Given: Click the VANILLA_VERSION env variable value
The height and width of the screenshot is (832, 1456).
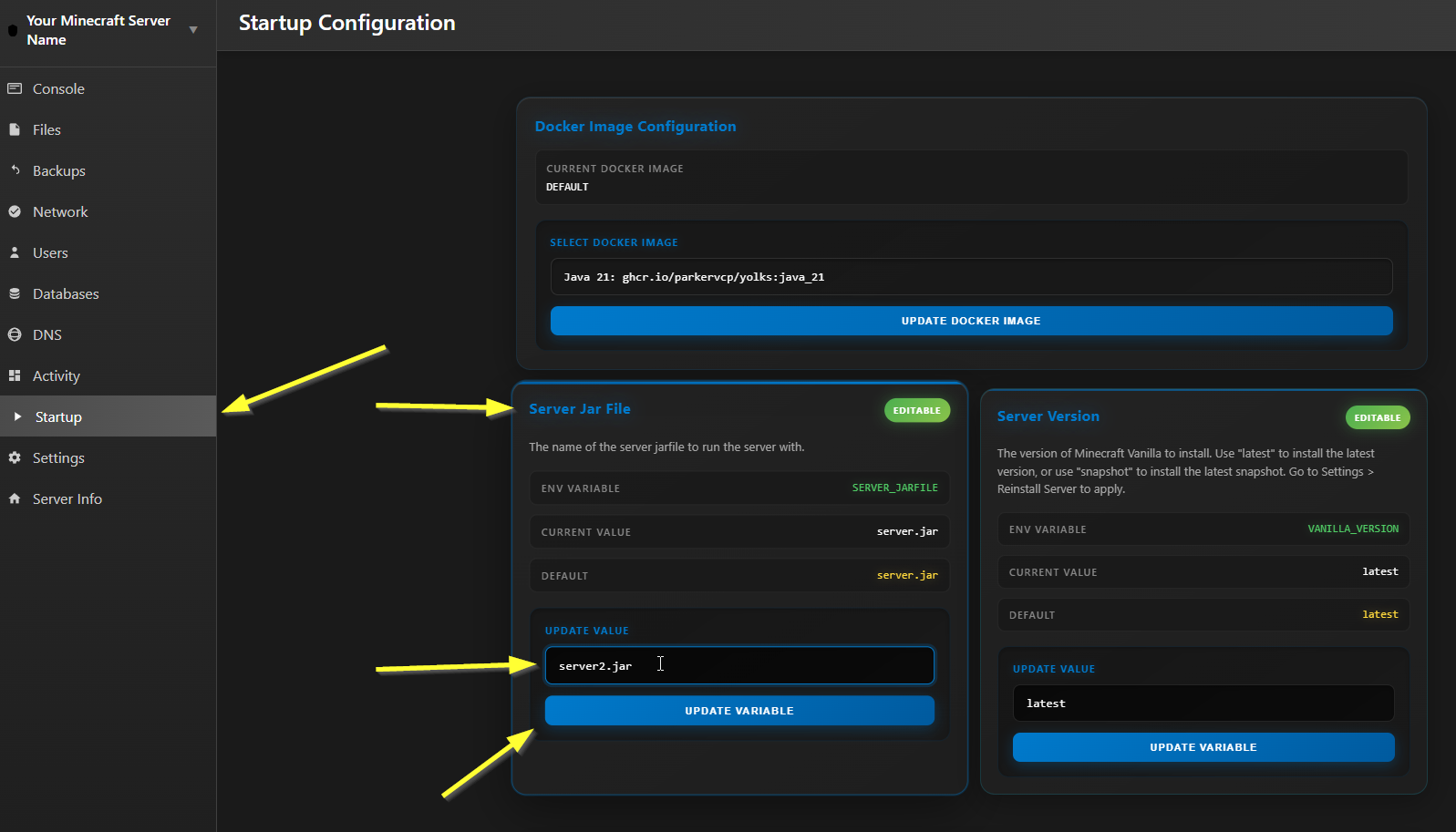Looking at the screenshot, I should click(x=1353, y=529).
